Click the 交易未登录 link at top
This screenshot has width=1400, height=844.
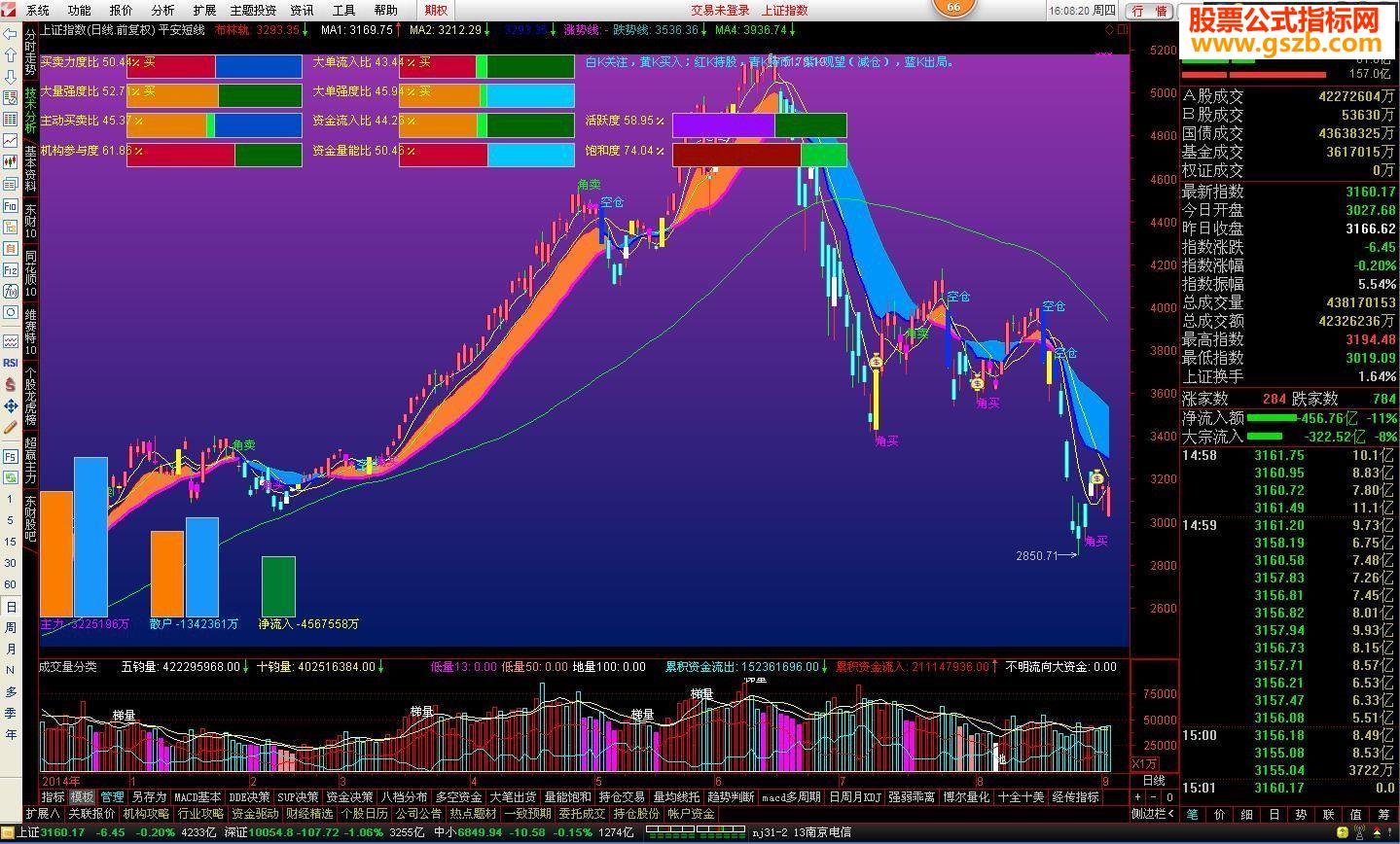[720, 10]
